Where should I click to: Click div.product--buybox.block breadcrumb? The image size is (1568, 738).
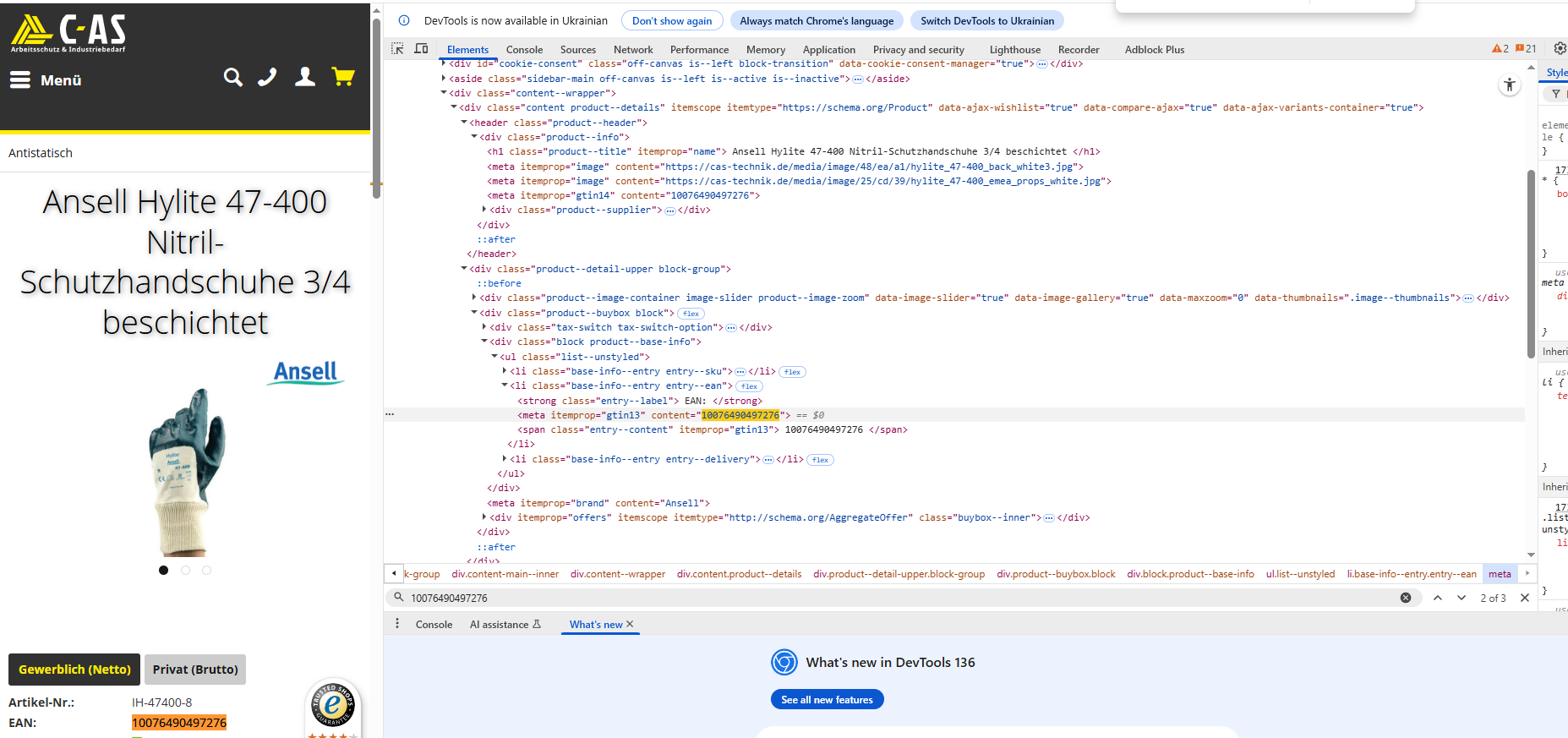click(x=1056, y=574)
